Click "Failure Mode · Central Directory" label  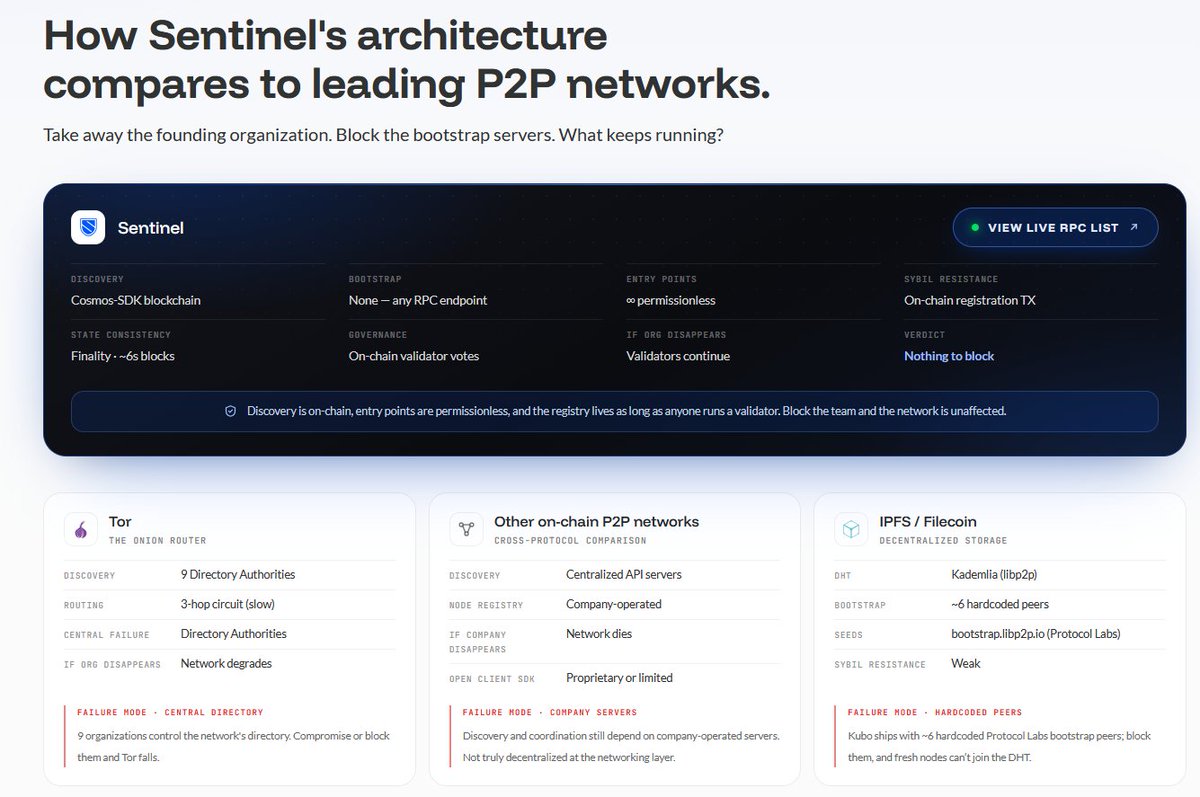pos(170,713)
